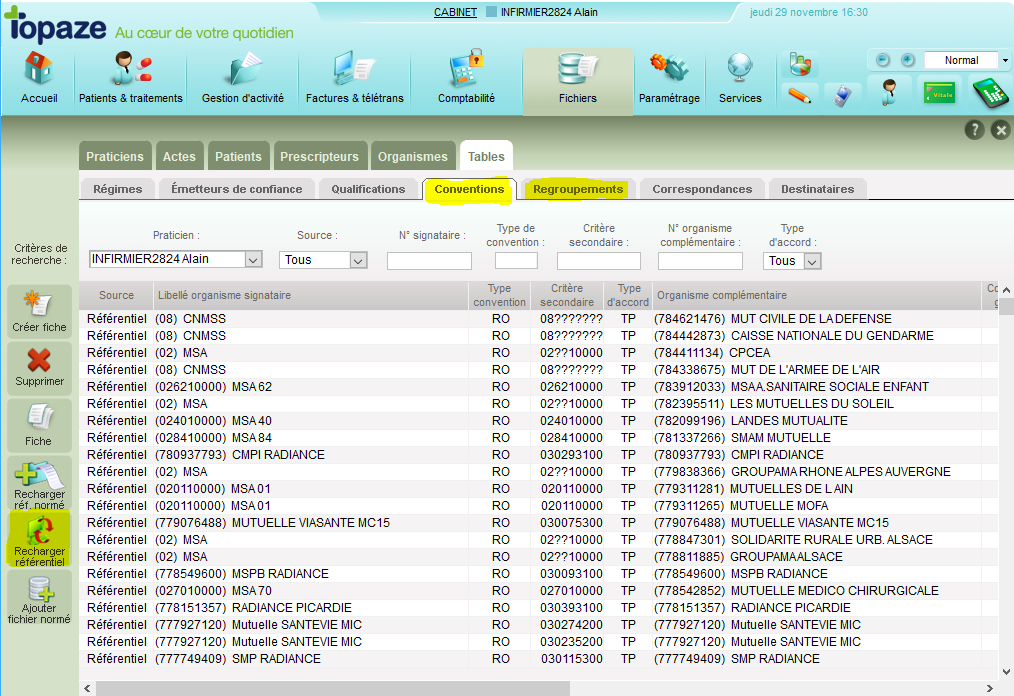
Task: Click the green Vitale card icon
Action: click(x=939, y=94)
